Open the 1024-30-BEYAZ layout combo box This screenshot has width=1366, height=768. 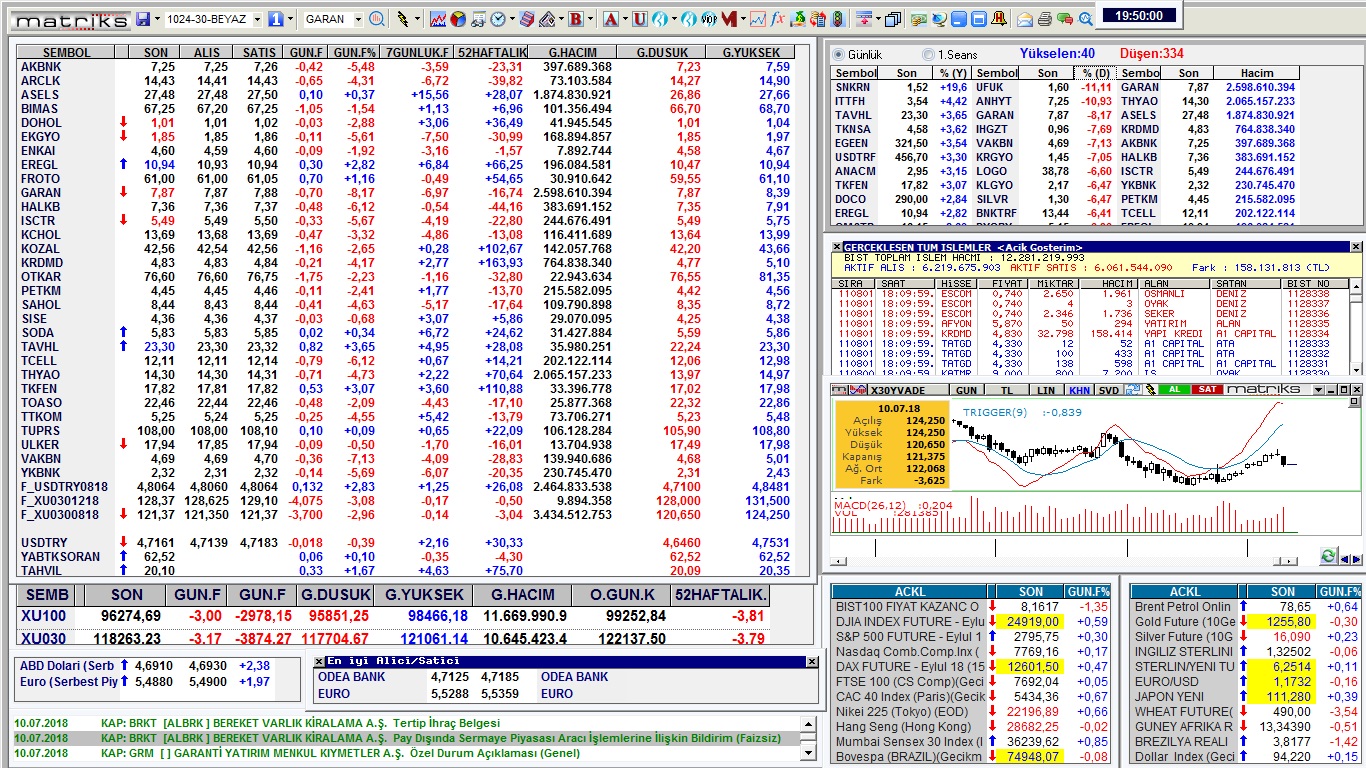point(213,19)
